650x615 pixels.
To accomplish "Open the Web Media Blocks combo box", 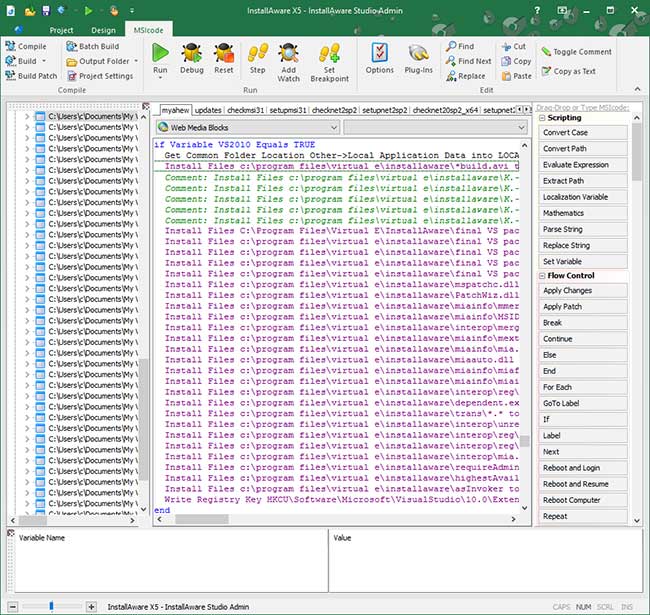I will 248,127.
